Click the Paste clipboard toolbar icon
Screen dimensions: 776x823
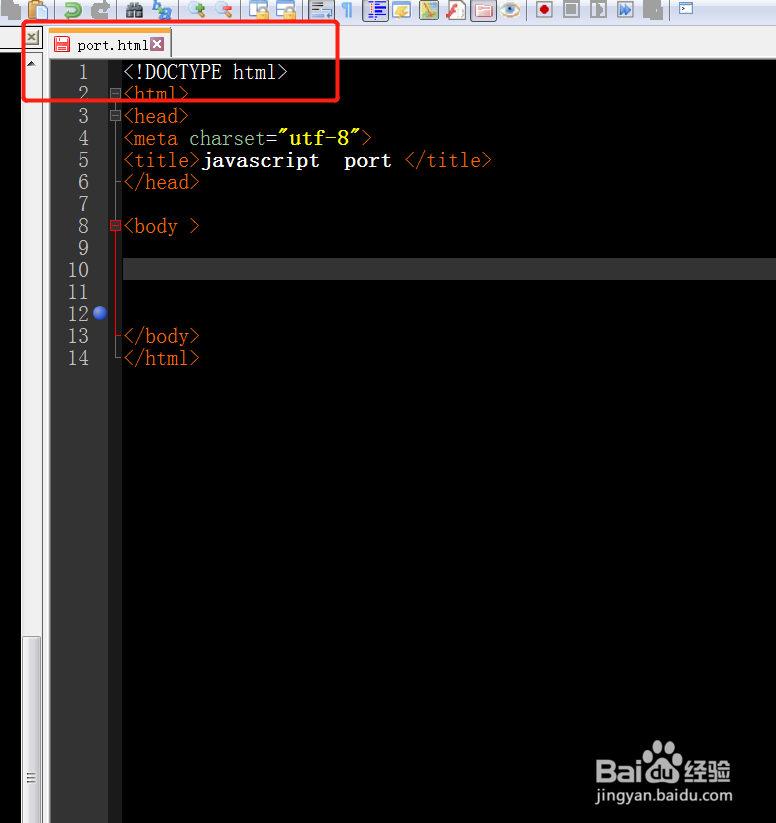38,9
